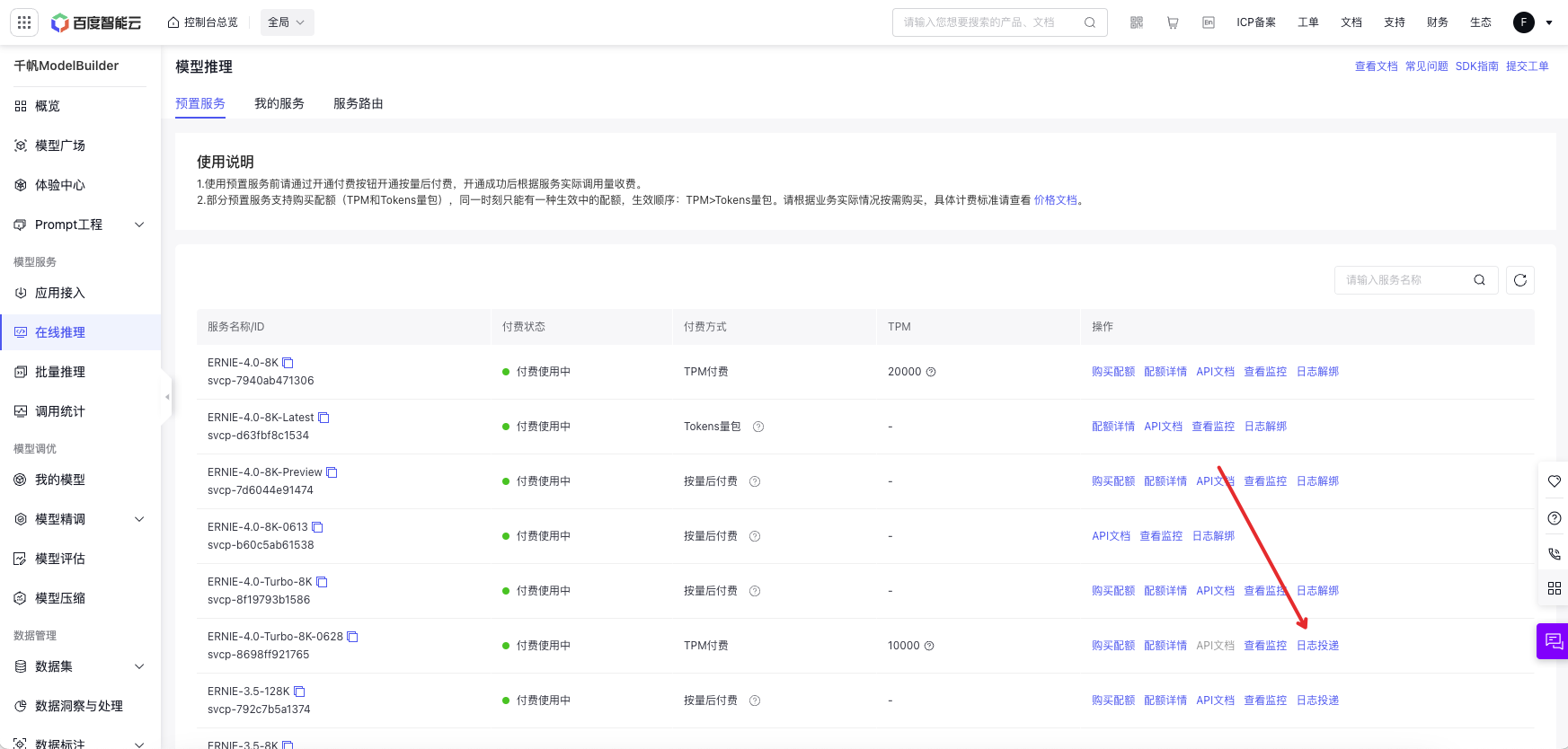Copy ERNIE-4.0-Turbo-8K-0628 service name

(x=352, y=637)
